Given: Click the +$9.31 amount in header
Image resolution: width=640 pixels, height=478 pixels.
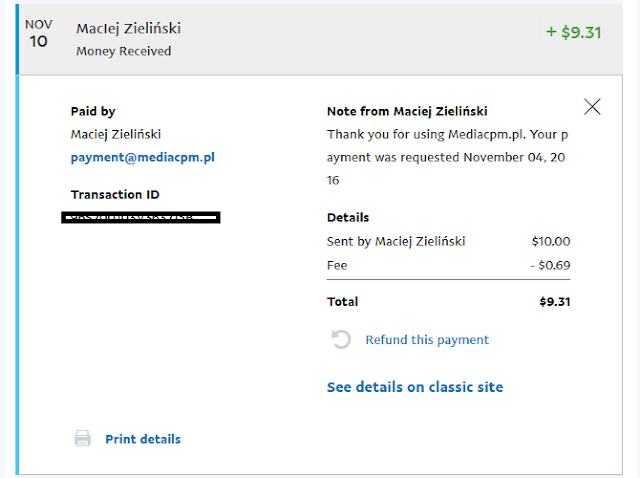Looking at the screenshot, I should (573, 32).
